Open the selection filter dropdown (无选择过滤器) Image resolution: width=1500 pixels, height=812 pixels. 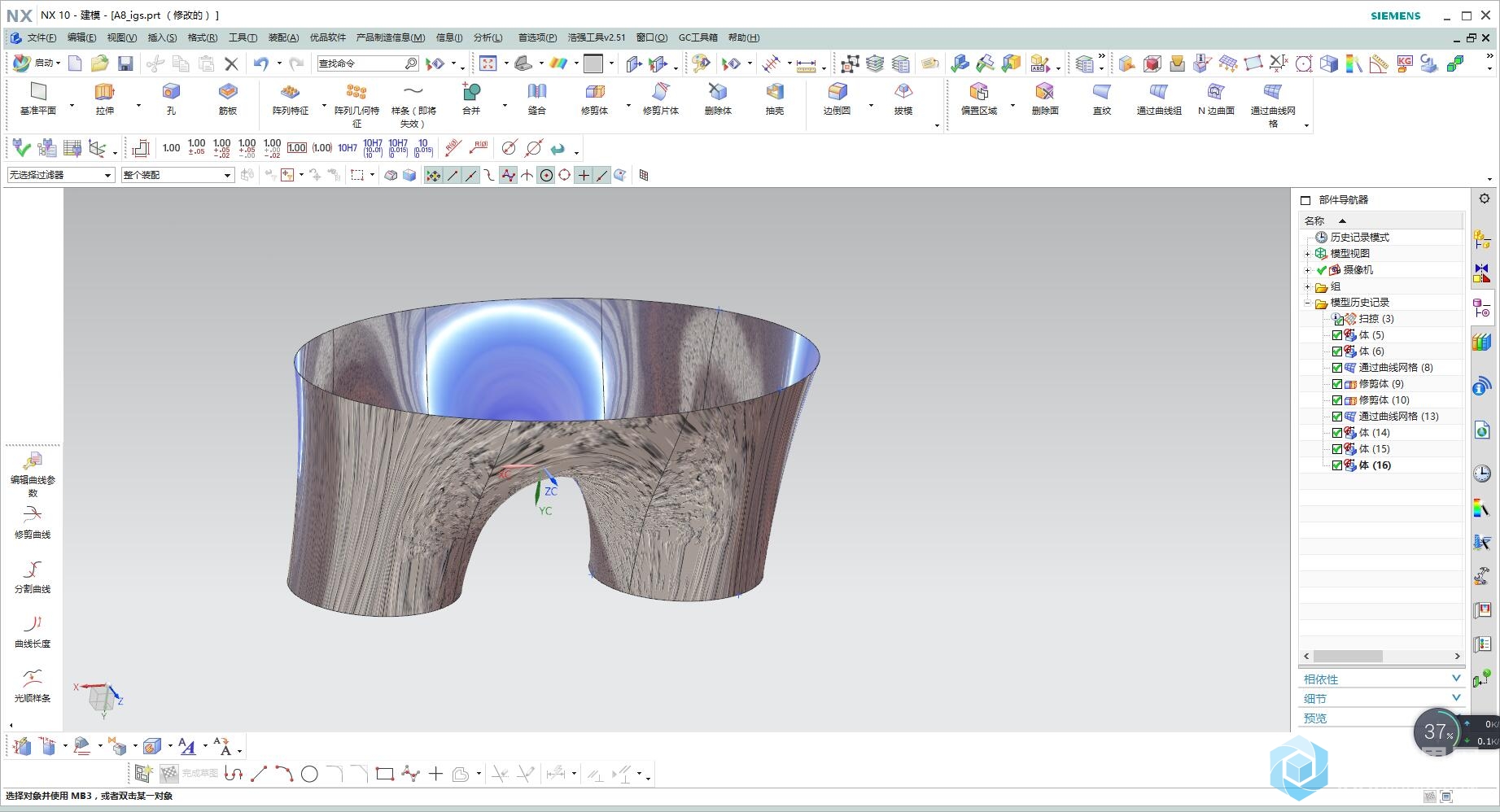click(x=61, y=175)
